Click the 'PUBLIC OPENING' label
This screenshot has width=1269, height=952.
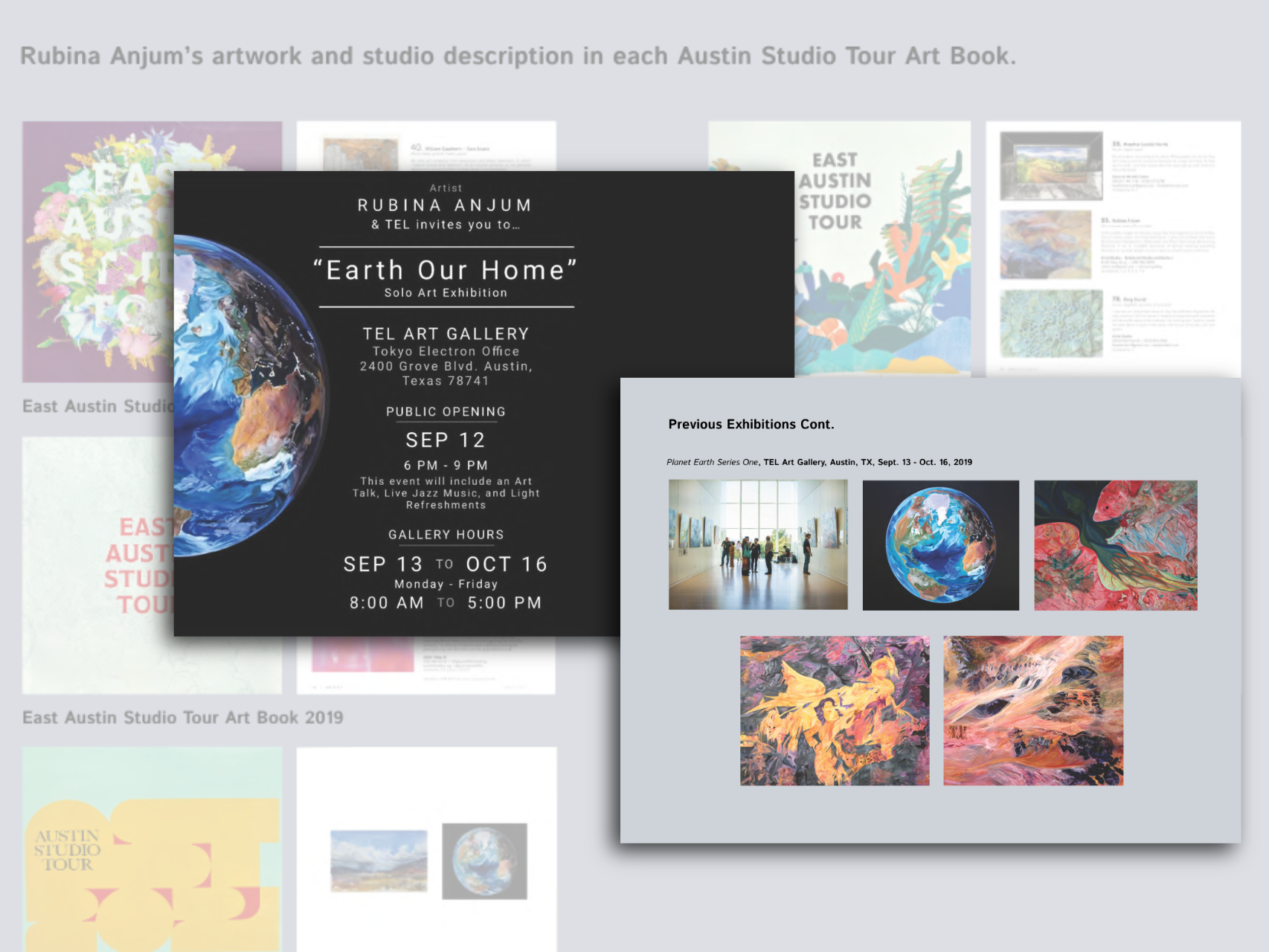(446, 412)
